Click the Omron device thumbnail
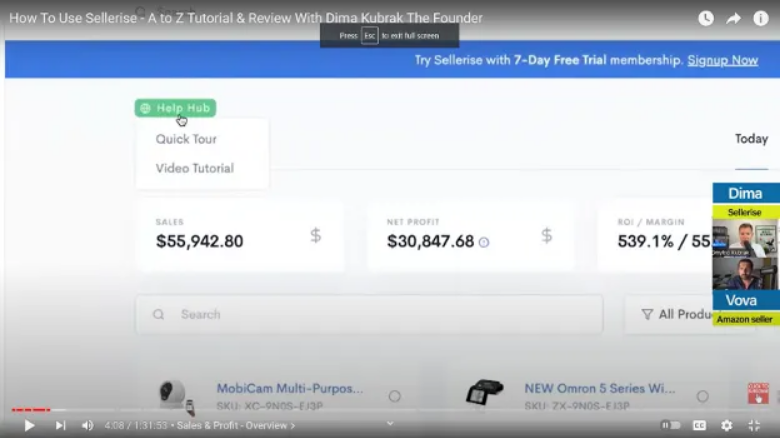 pos(485,392)
